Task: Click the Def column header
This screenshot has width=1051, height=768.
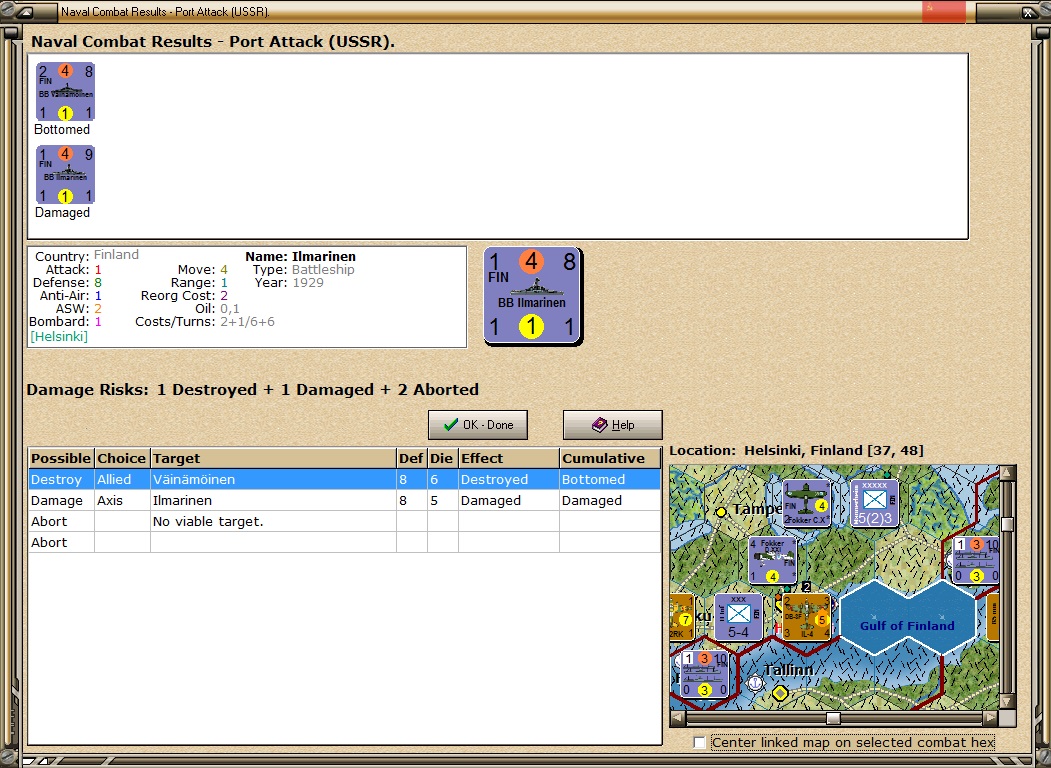Action: [412, 458]
